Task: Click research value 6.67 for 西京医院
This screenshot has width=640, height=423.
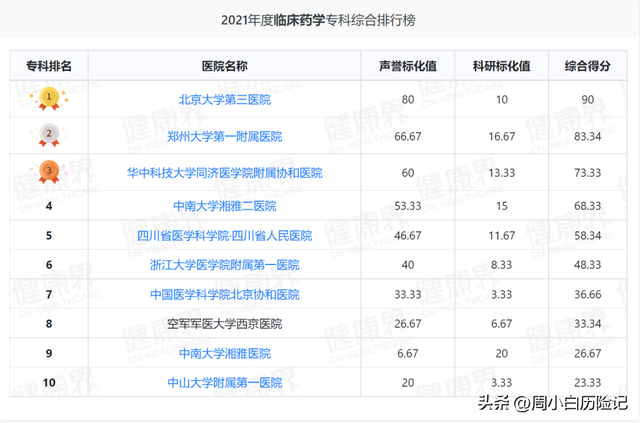Action: click(x=502, y=324)
